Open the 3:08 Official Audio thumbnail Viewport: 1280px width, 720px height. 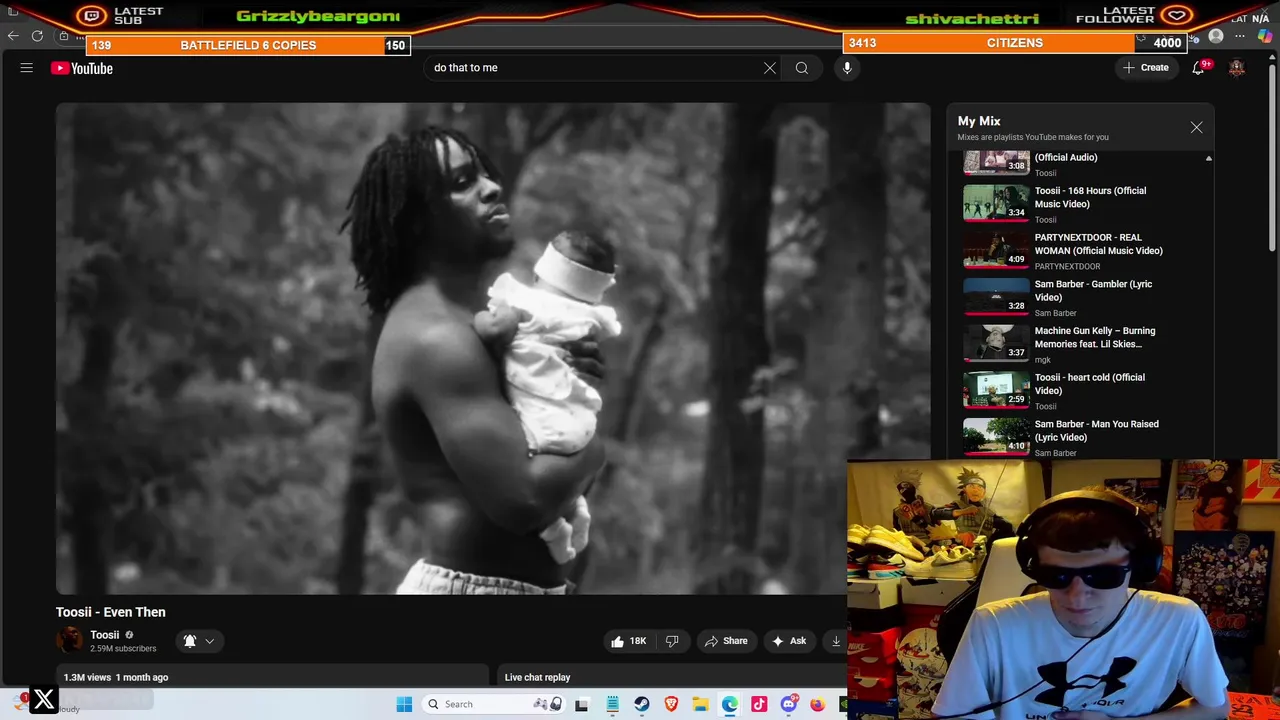point(996,163)
